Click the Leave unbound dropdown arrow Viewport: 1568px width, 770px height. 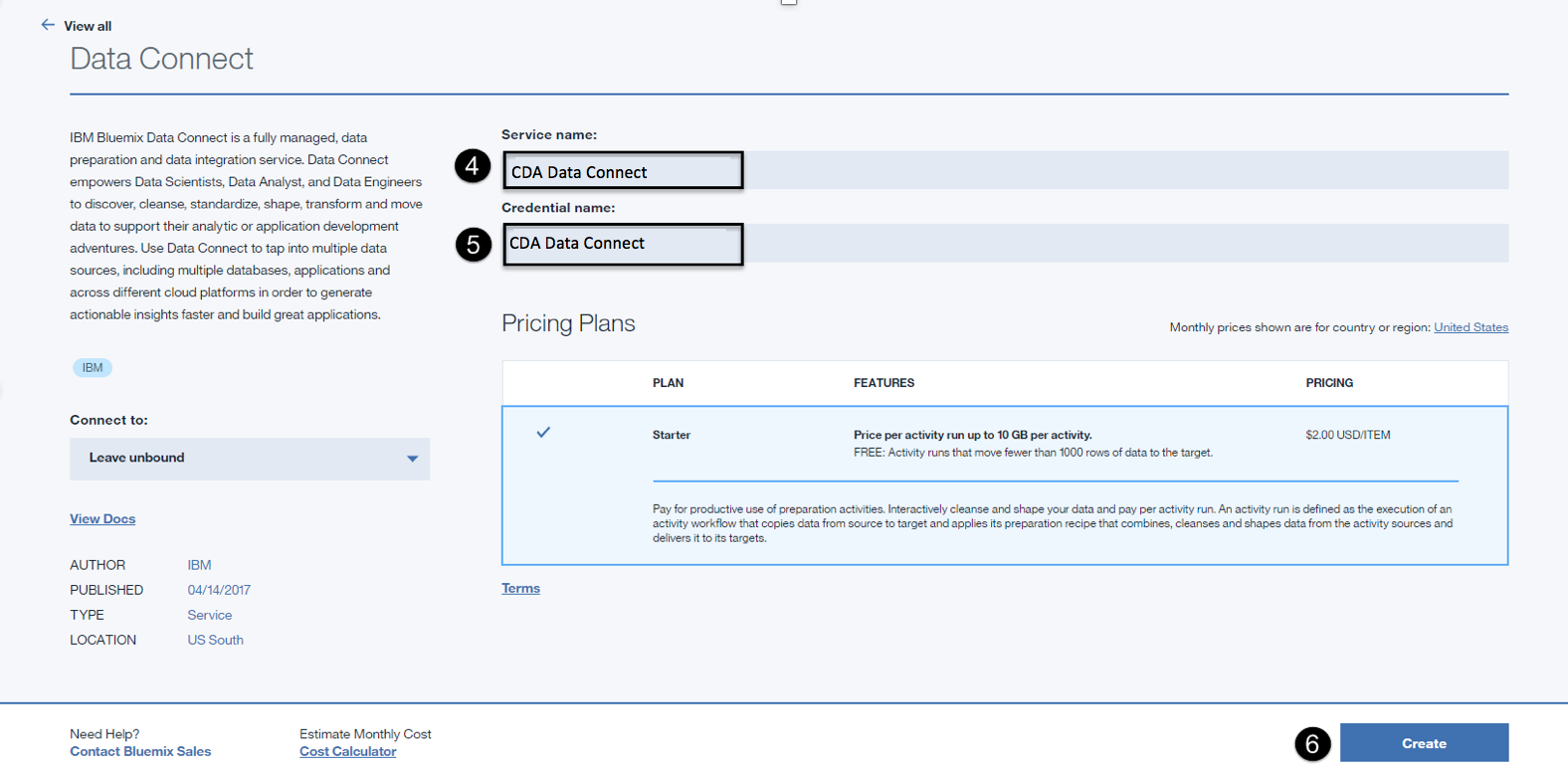412,459
